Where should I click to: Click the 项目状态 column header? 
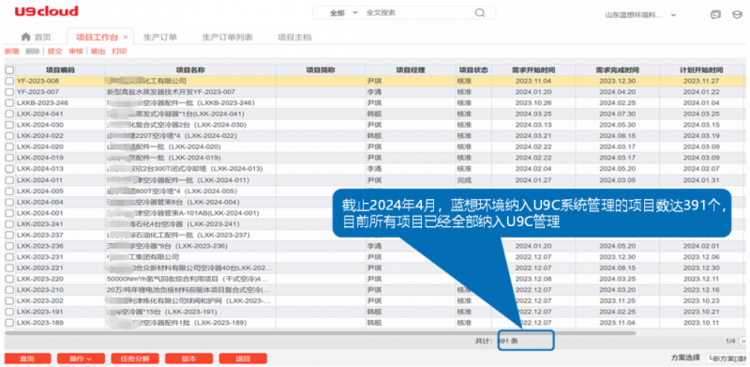point(474,70)
